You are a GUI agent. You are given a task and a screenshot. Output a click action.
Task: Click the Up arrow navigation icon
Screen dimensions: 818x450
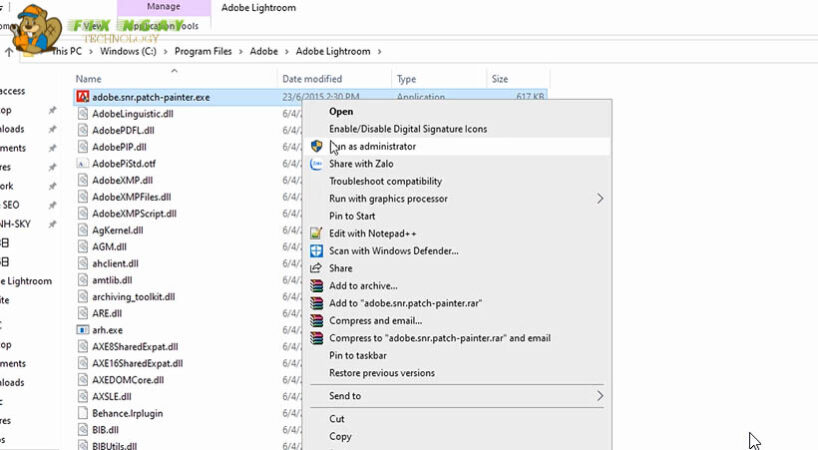(x=9, y=52)
